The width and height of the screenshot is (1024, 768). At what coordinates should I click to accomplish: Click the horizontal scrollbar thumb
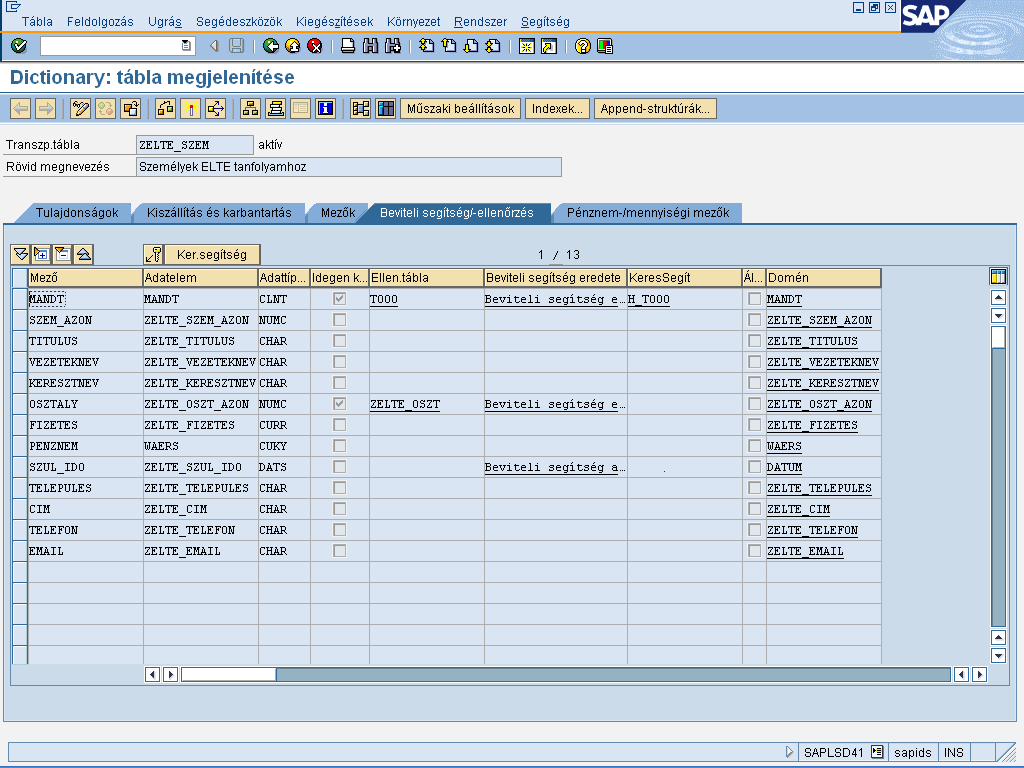point(229,674)
